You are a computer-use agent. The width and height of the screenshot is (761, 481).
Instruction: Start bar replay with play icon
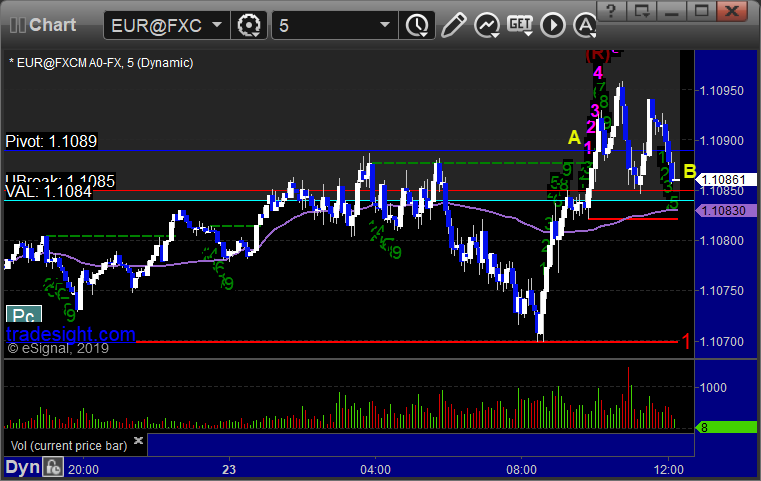(x=553, y=25)
